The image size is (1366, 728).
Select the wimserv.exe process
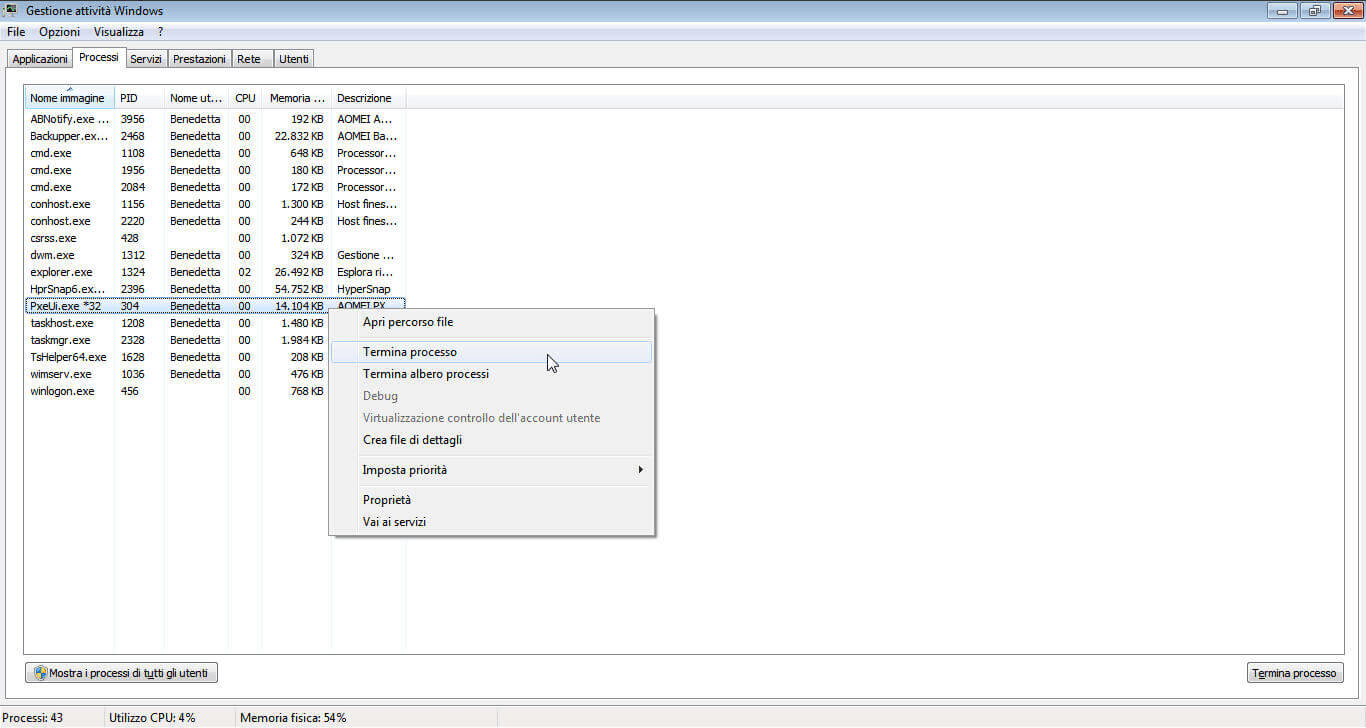(x=177, y=374)
